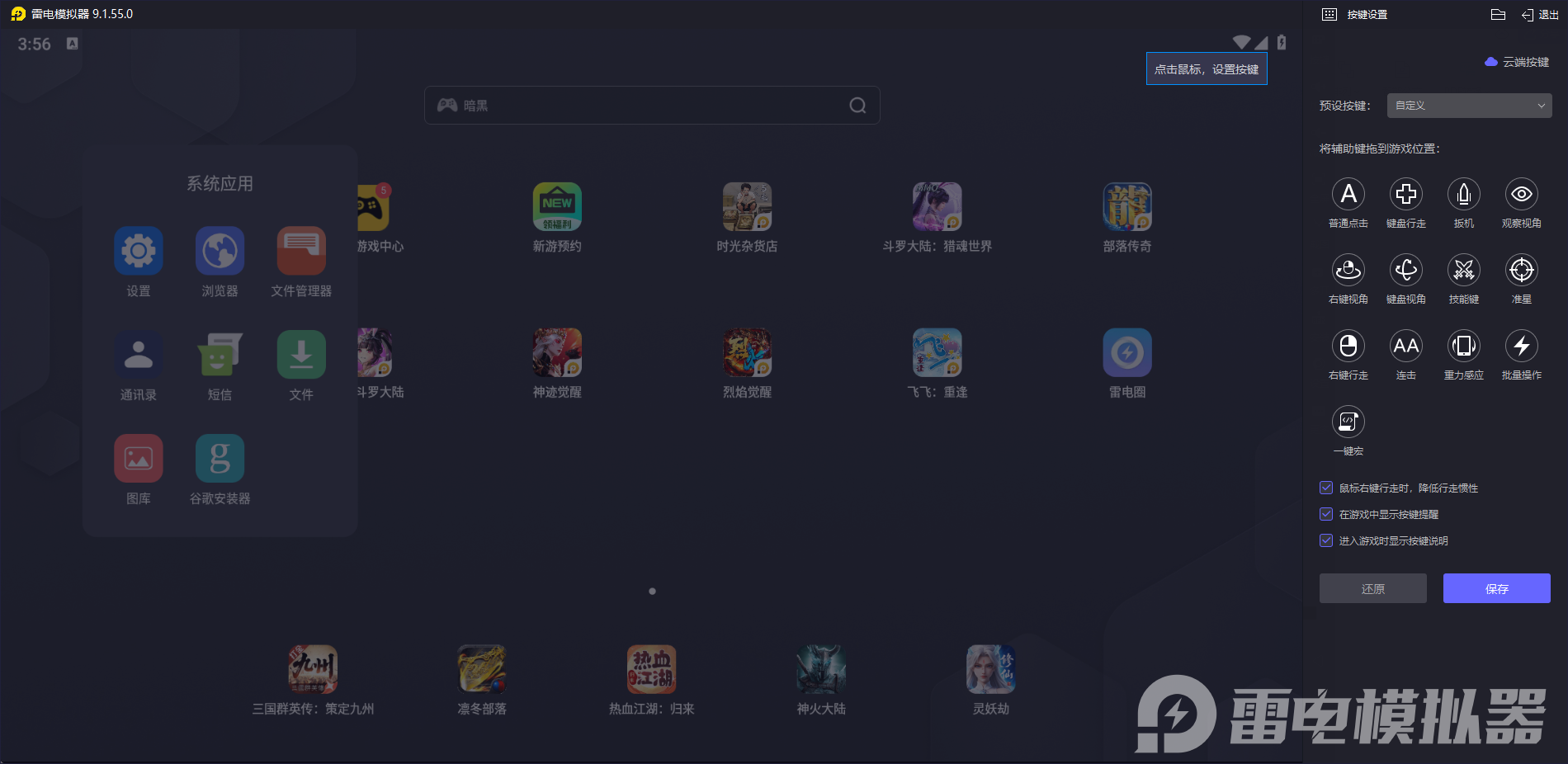Launch 飞飞：重逢 game

point(937,352)
